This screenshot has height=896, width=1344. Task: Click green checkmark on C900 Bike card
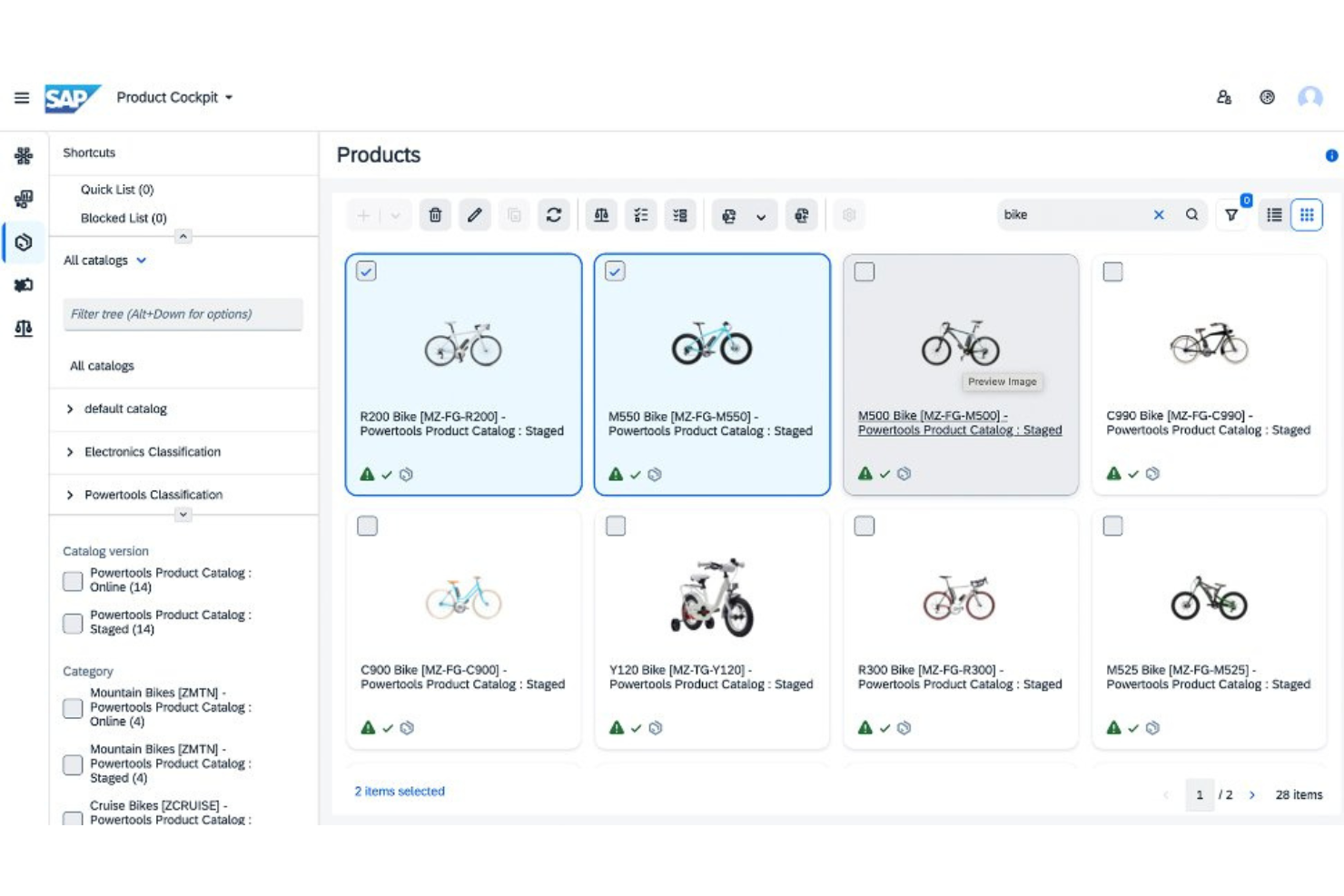388,728
